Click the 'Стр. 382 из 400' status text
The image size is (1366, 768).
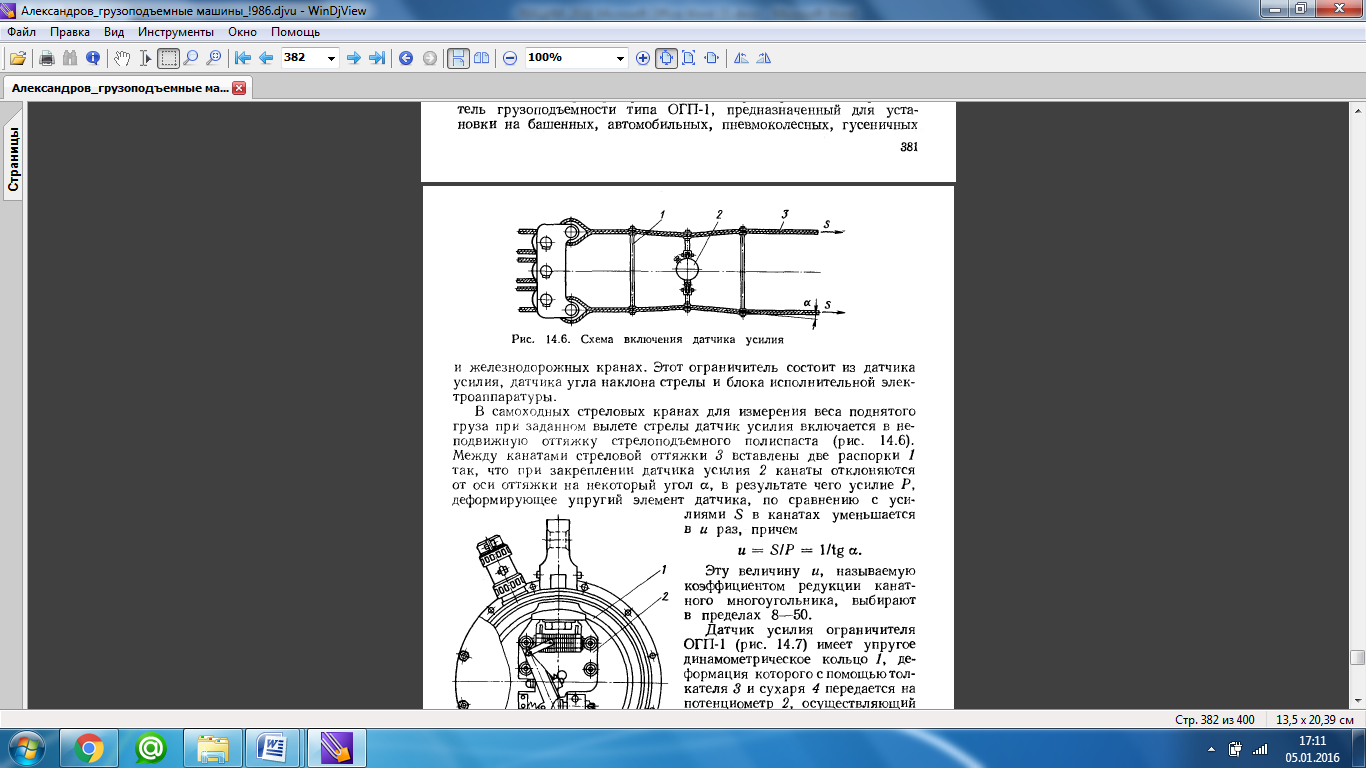tap(1214, 720)
